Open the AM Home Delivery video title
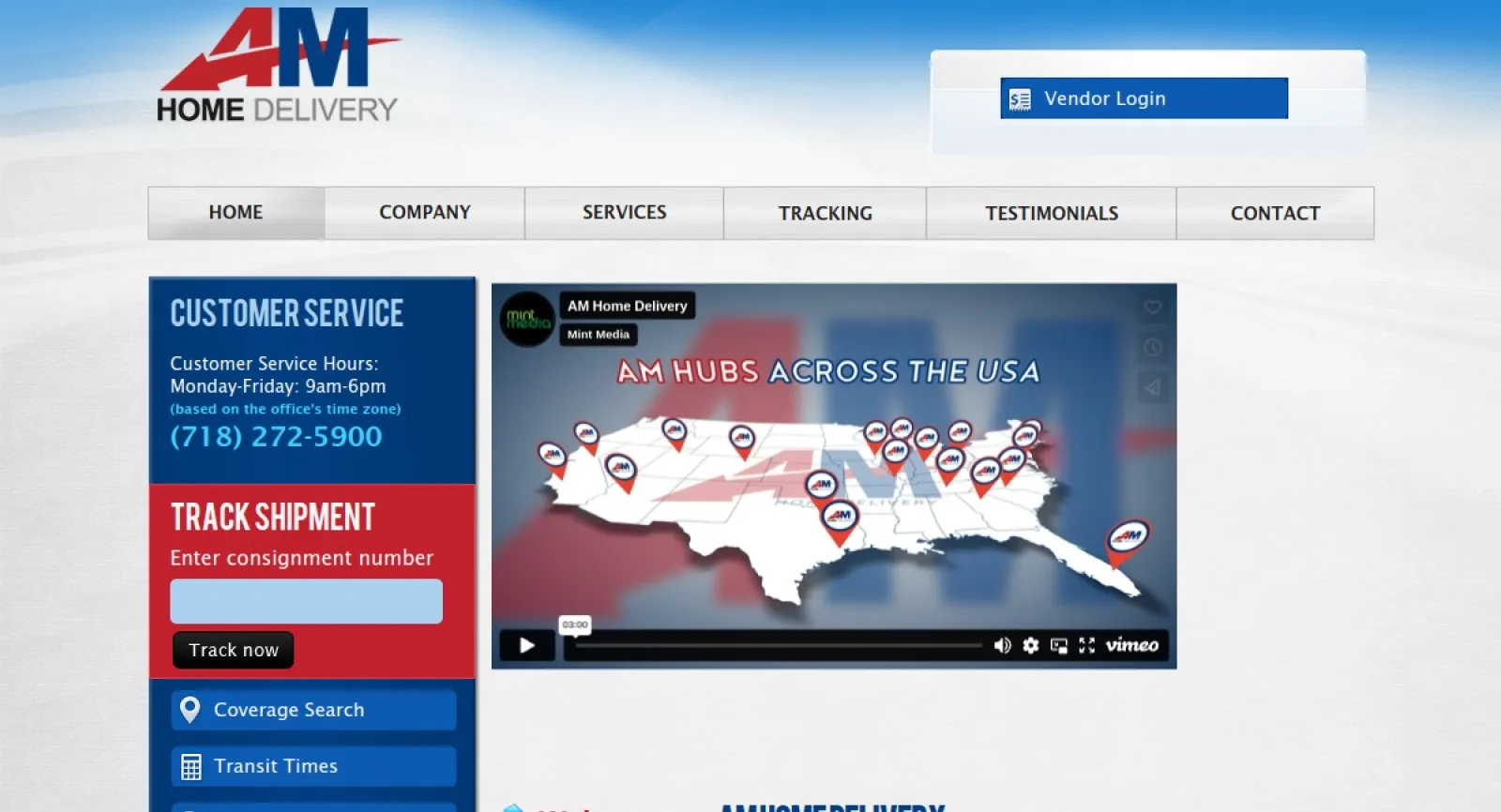This screenshot has width=1501, height=812. pyautogui.click(x=628, y=306)
